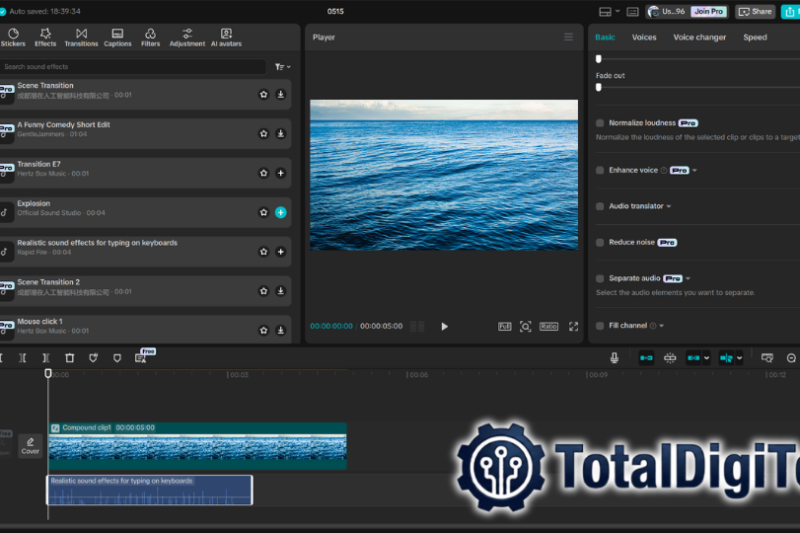Delete the selected clip with trash icon
The height and width of the screenshot is (533, 800).
[x=70, y=358]
